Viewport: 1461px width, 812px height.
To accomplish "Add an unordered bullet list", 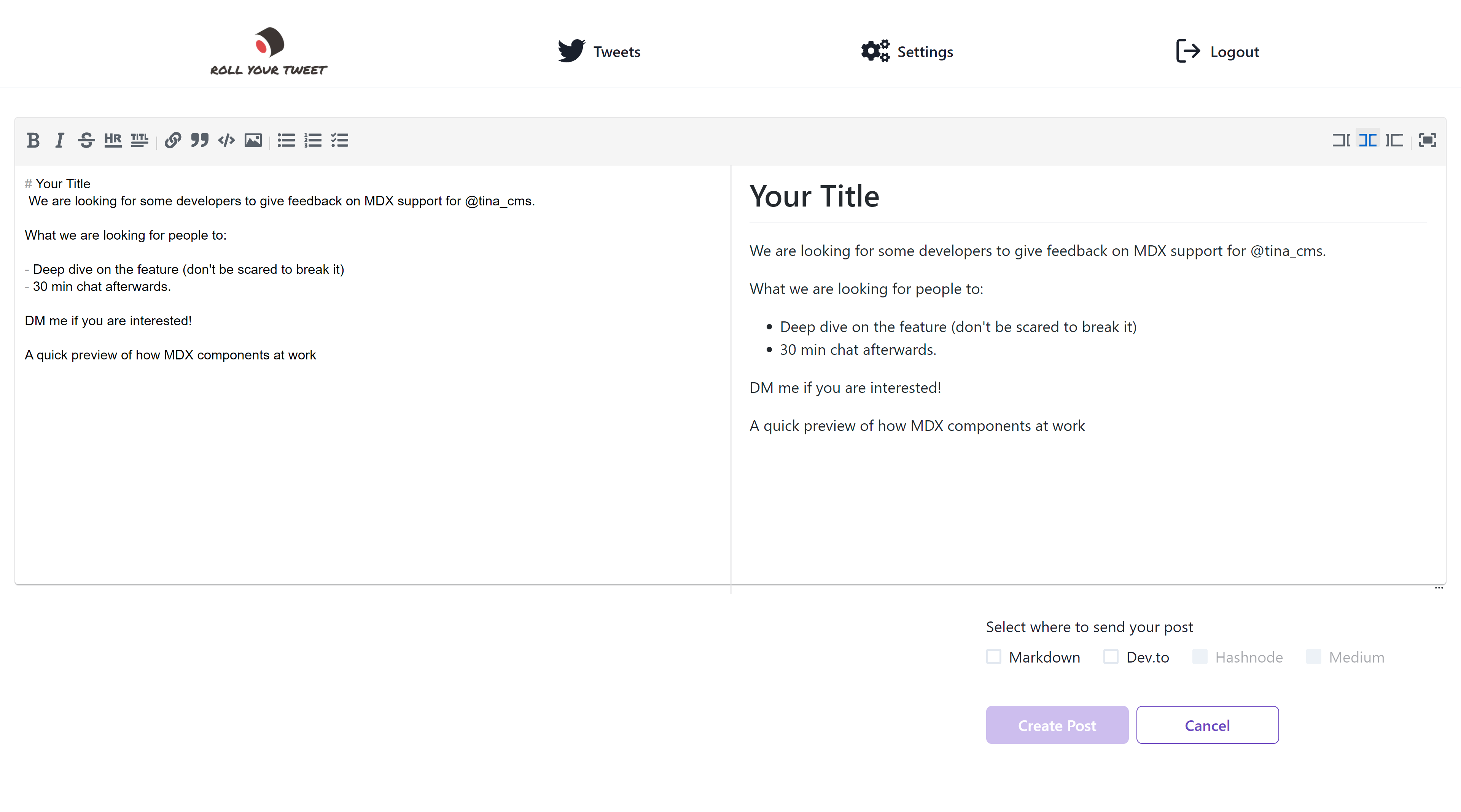I will (x=286, y=140).
